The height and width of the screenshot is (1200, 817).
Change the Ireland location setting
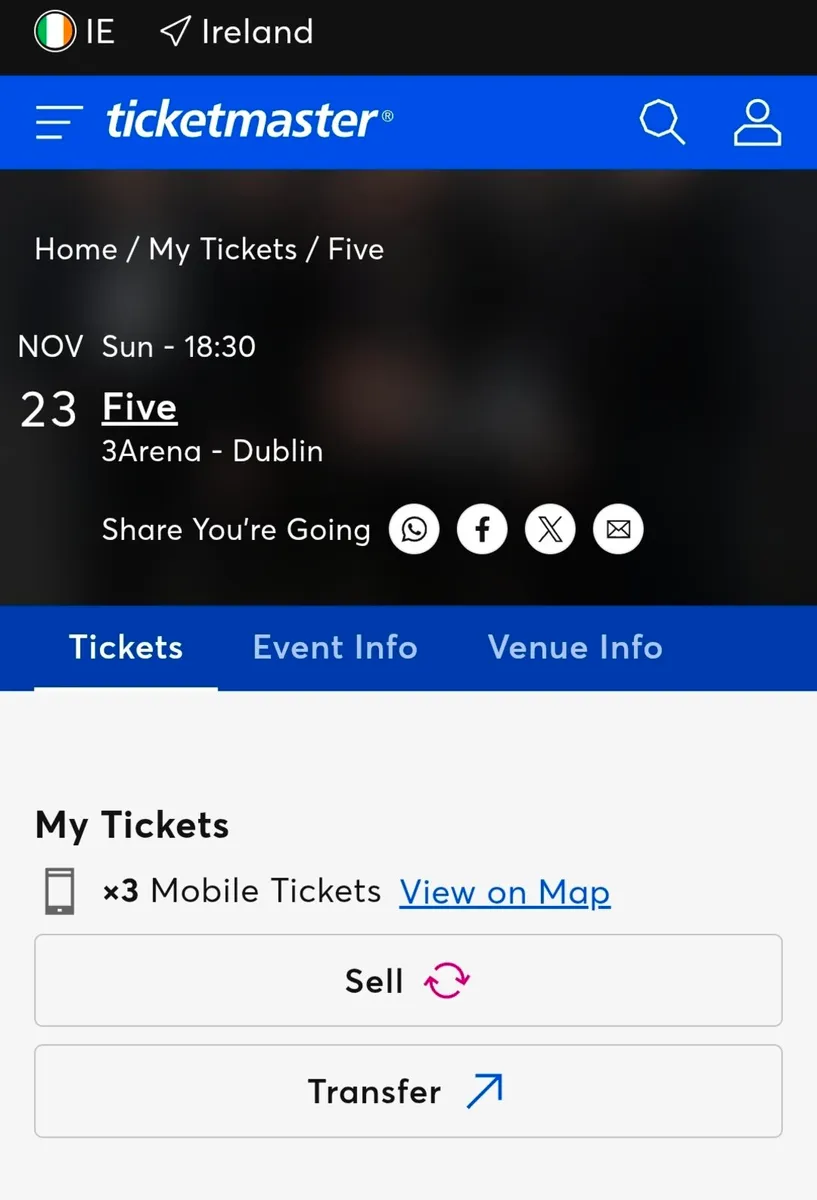(x=237, y=32)
